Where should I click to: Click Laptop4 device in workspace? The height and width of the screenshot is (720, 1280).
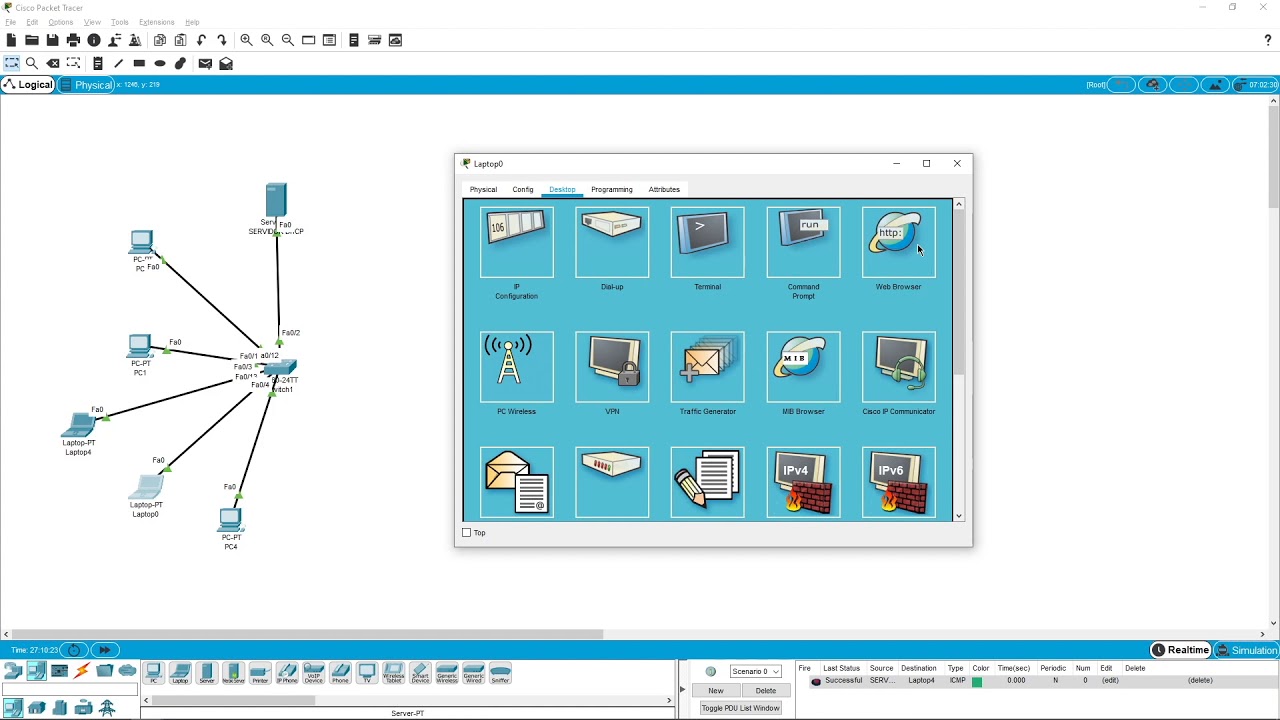78,425
